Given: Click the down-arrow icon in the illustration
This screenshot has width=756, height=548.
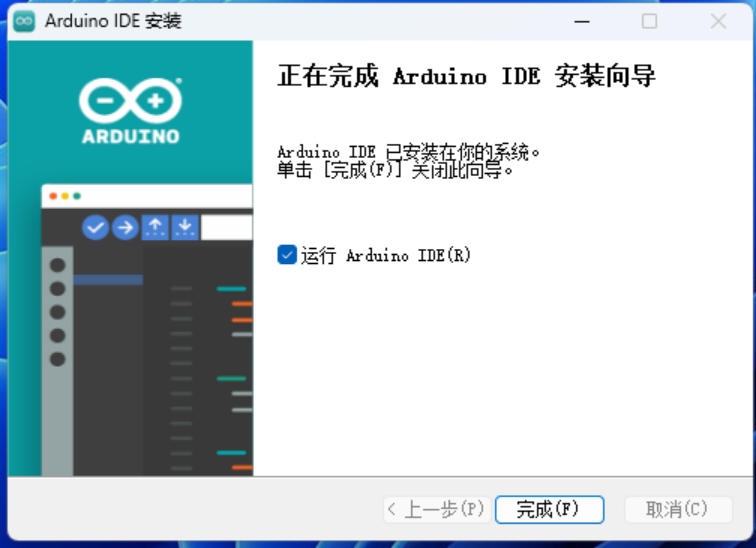Looking at the screenshot, I should [x=184, y=228].
